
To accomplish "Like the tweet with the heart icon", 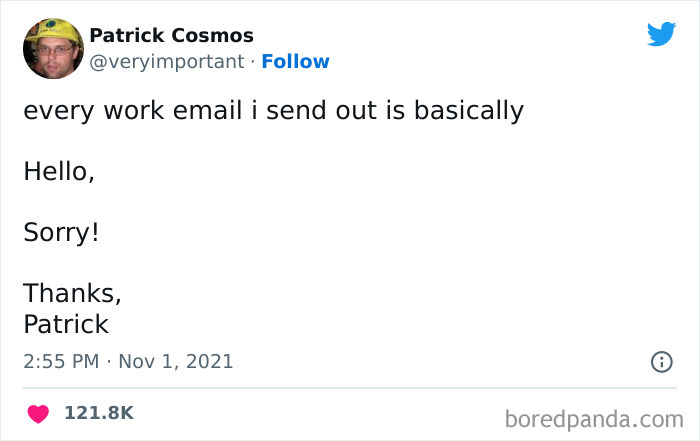I will pyautogui.click(x=38, y=413).
